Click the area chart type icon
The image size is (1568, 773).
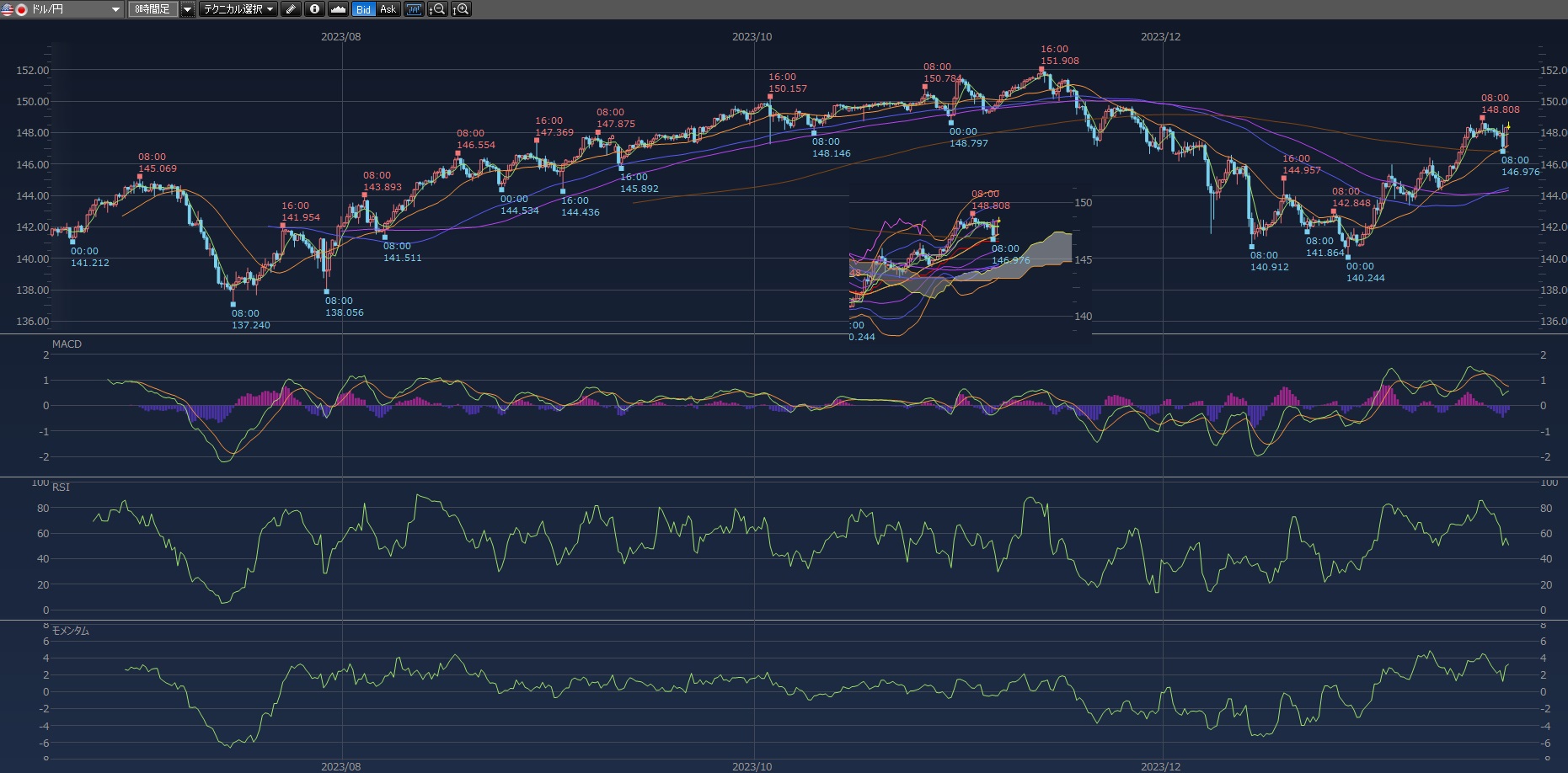click(338, 9)
